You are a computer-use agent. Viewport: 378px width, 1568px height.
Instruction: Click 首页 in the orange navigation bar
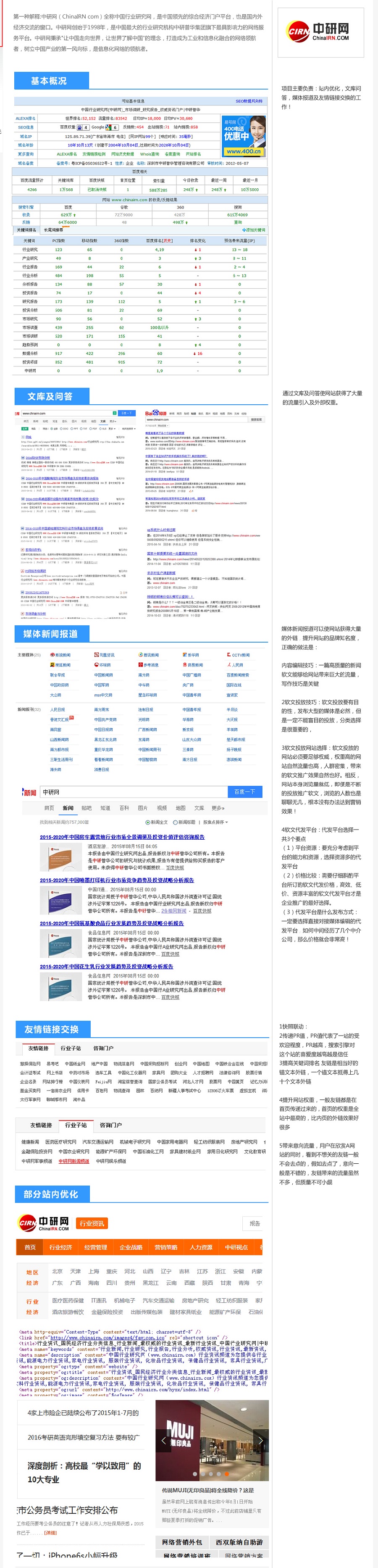point(30,1247)
